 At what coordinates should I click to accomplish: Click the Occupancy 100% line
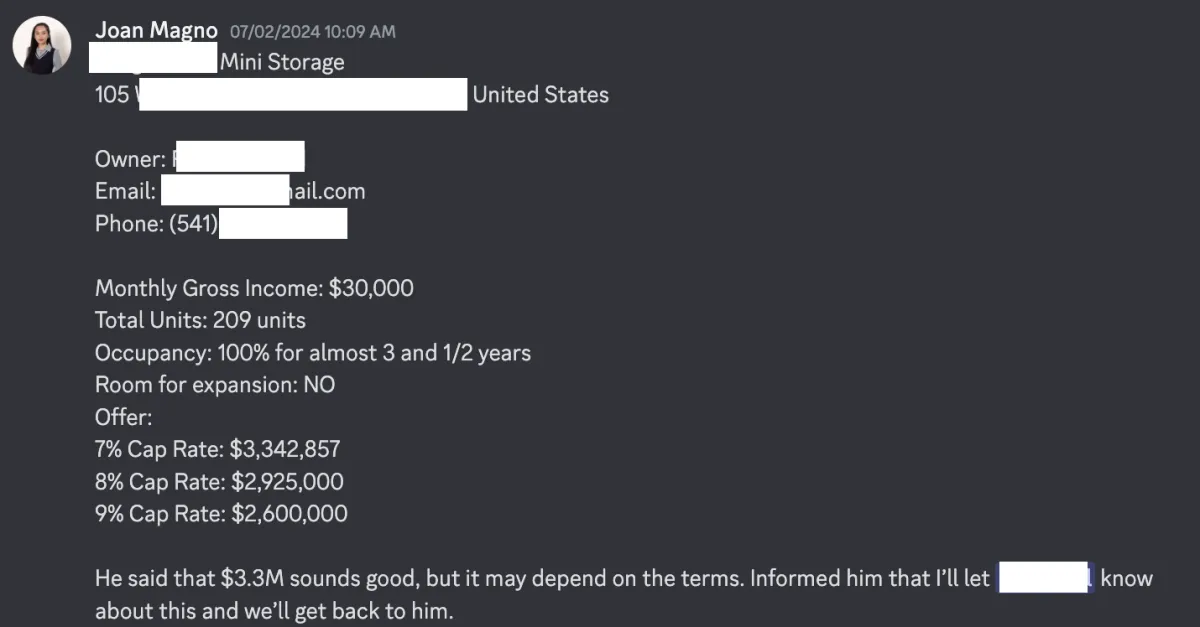(313, 353)
